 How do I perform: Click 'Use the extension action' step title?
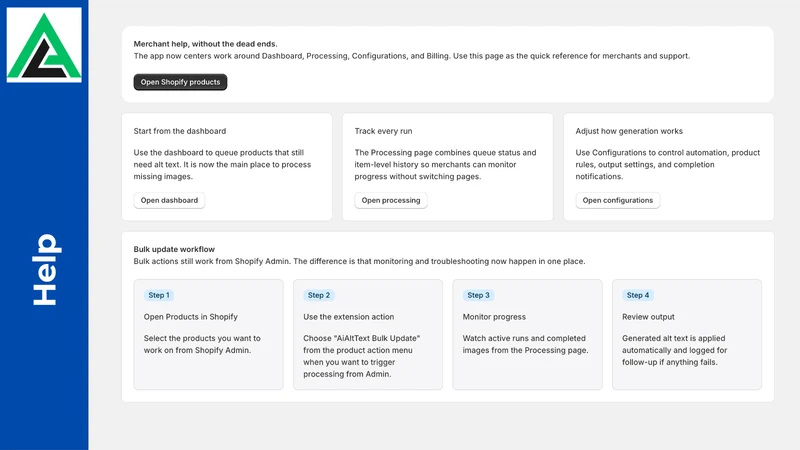(x=348, y=317)
